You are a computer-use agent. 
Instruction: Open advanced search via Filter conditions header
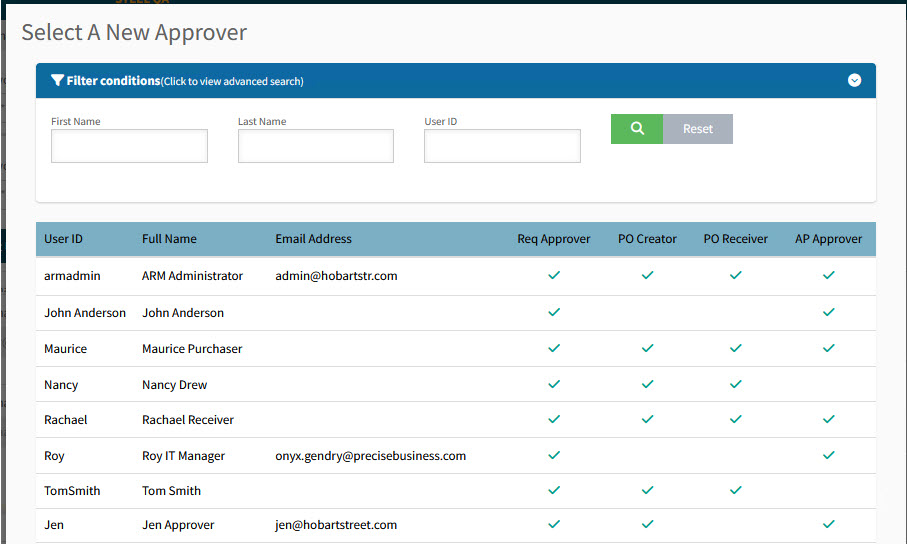(x=185, y=81)
